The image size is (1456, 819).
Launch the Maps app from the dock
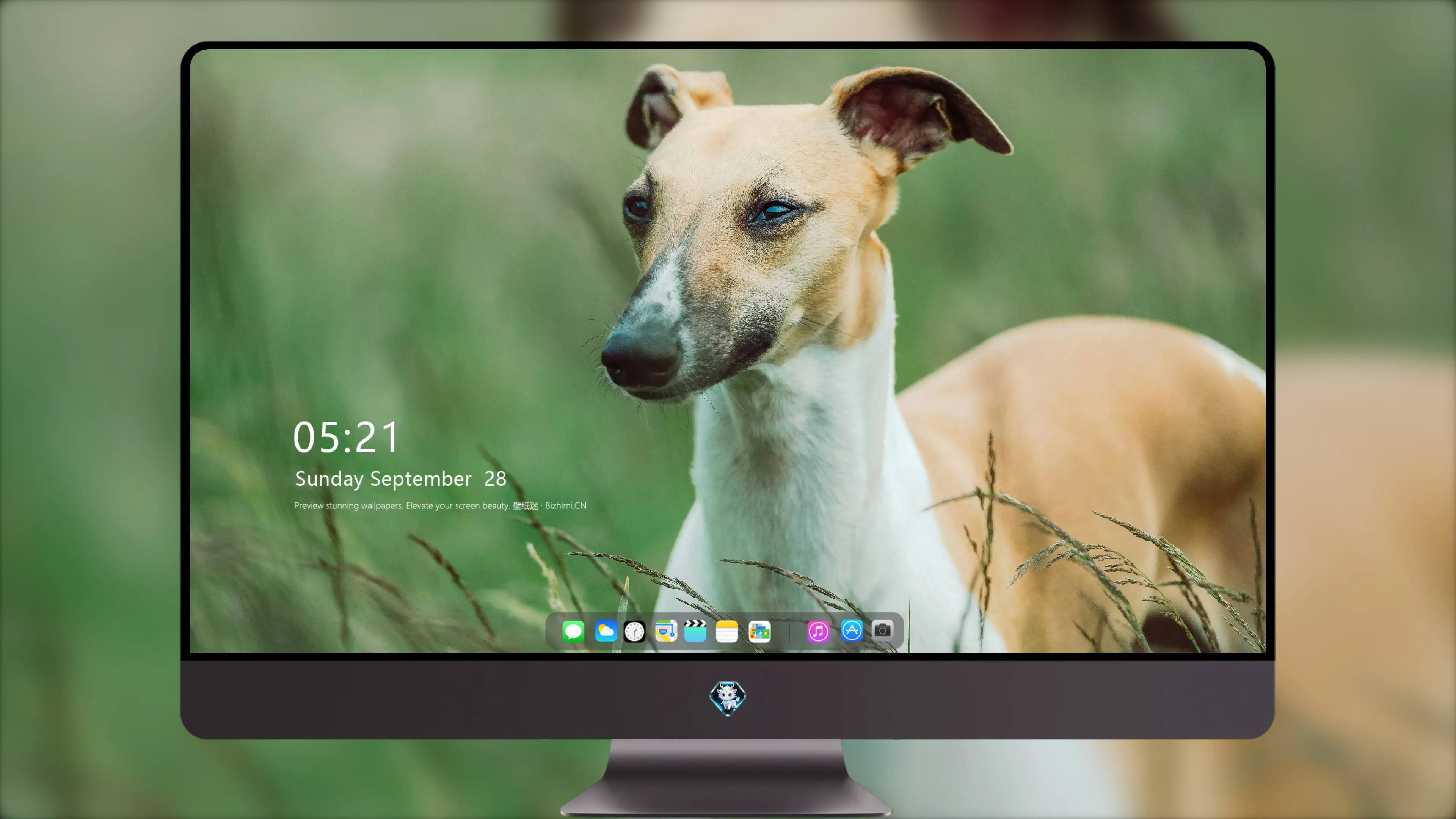(x=666, y=631)
